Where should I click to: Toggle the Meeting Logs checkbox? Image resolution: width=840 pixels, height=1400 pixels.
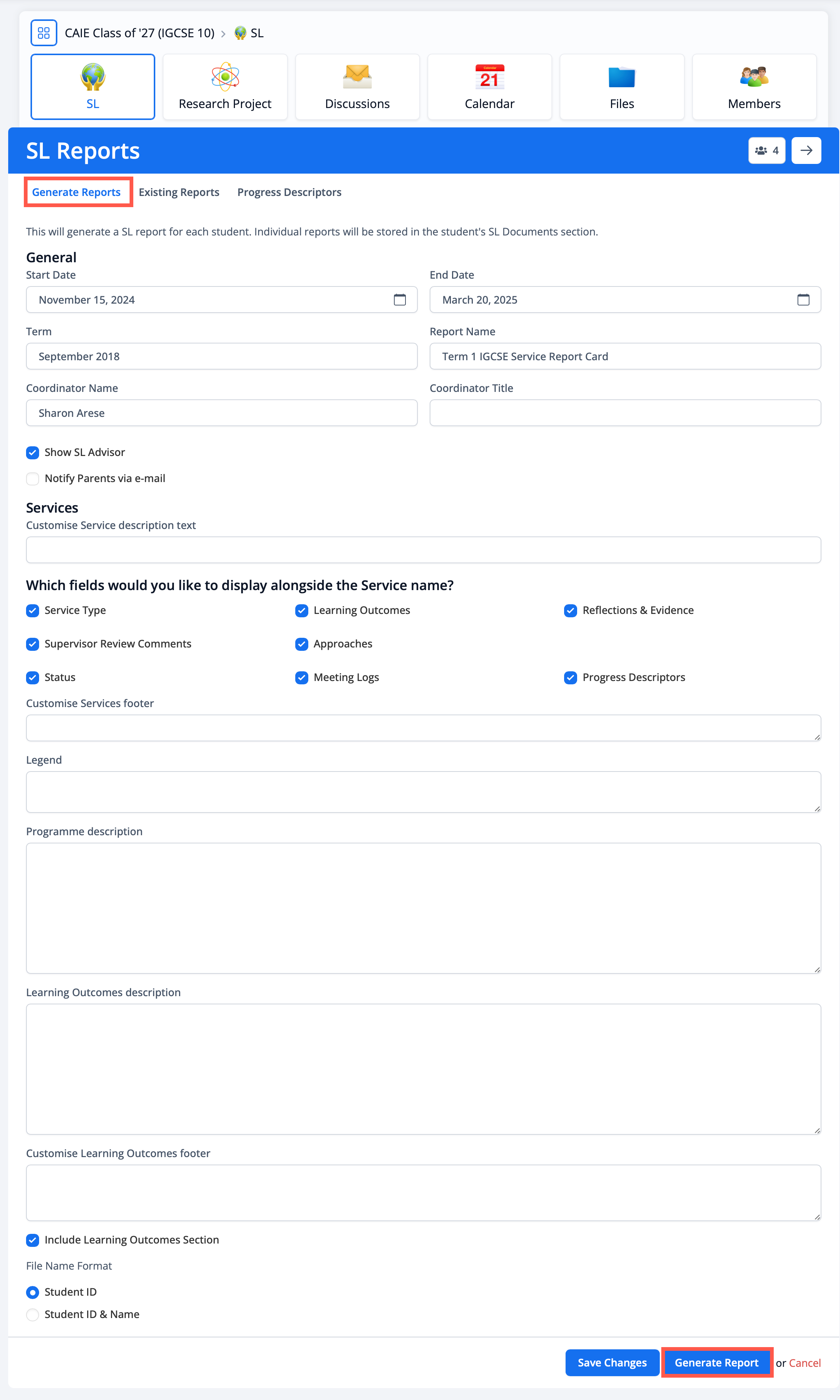[302, 677]
